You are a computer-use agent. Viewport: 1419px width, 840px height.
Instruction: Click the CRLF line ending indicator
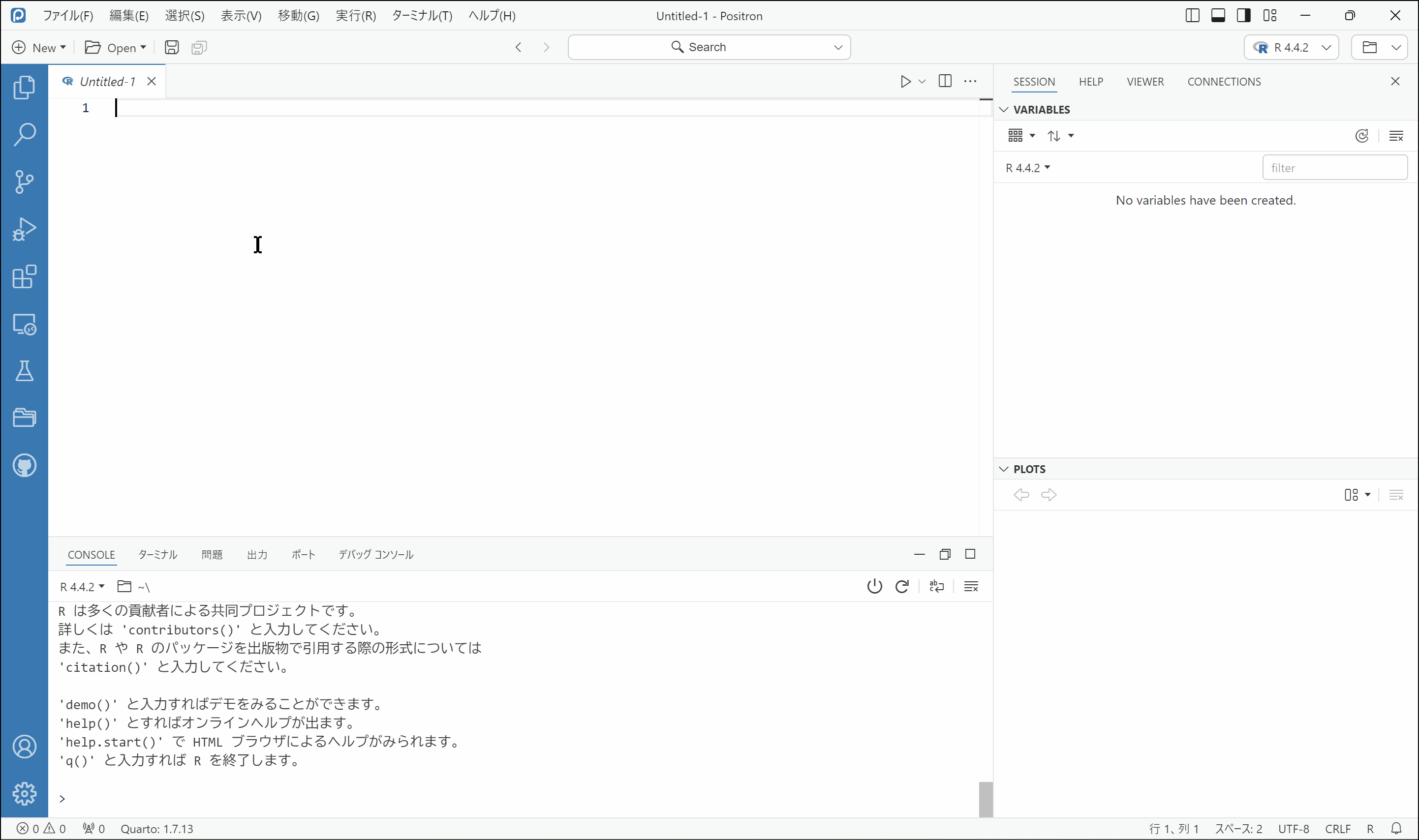point(1337,829)
